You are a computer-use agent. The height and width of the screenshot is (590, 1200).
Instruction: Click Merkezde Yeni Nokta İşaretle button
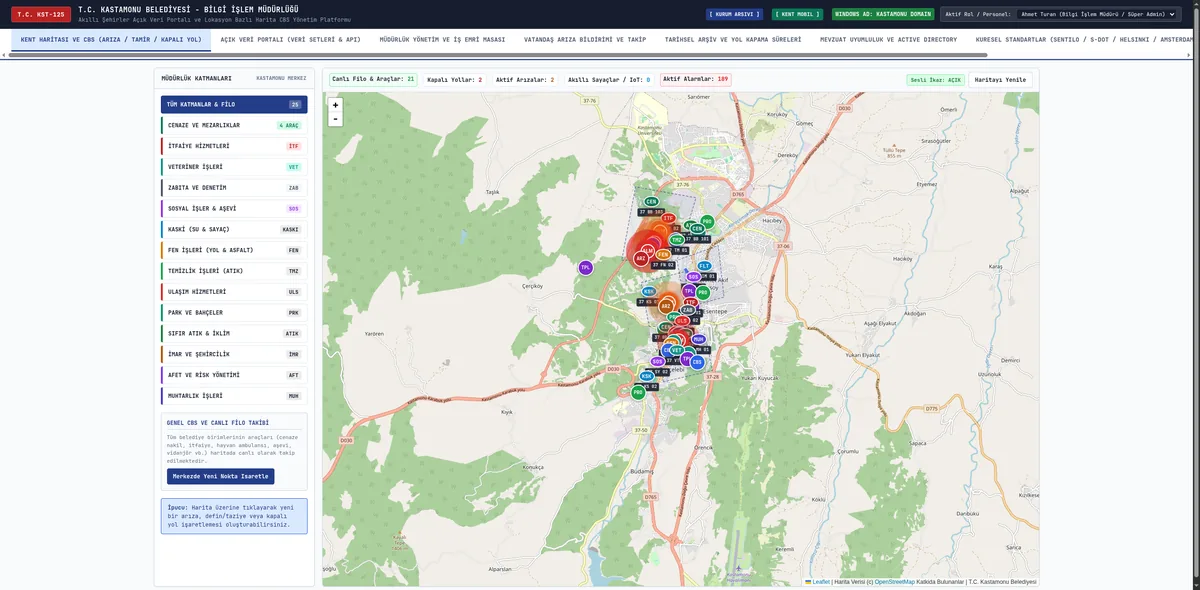220,476
